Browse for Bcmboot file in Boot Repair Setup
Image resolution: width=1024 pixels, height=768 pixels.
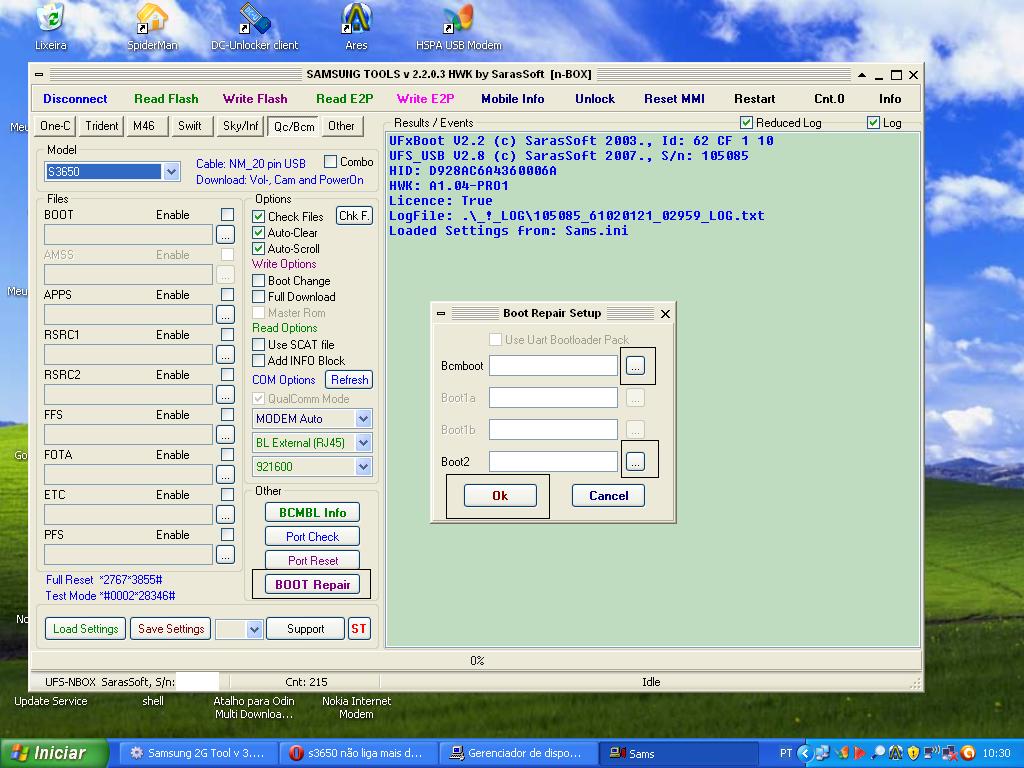pos(635,365)
